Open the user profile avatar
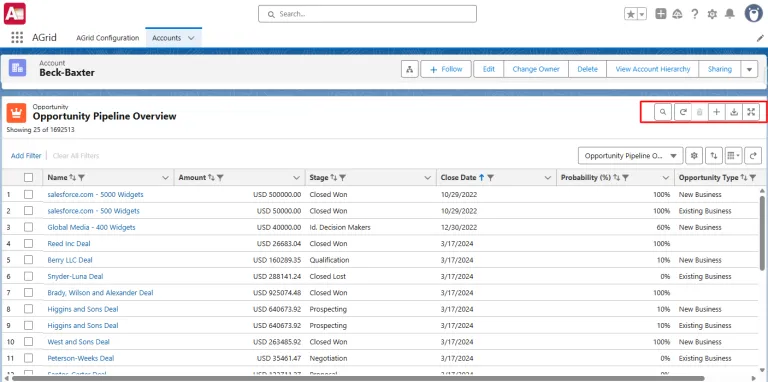This screenshot has width=768, height=382. [x=754, y=13]
